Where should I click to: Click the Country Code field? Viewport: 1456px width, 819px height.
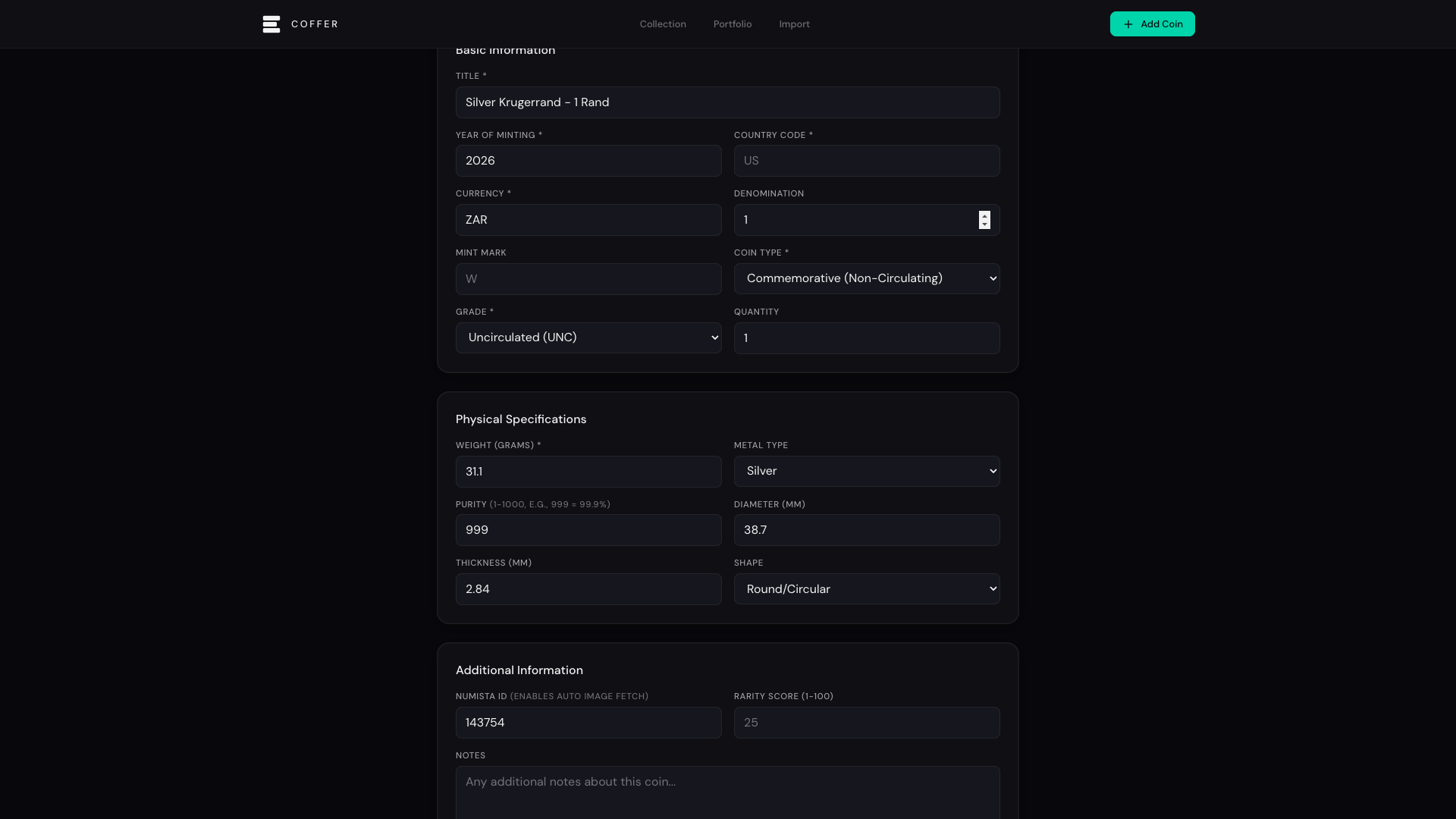[866, 161]
